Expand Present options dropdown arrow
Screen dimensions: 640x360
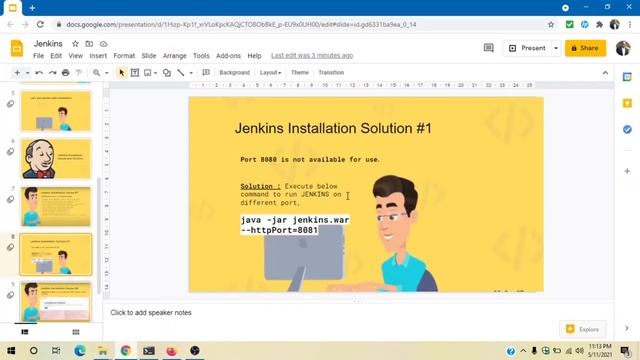click(556, 48)
